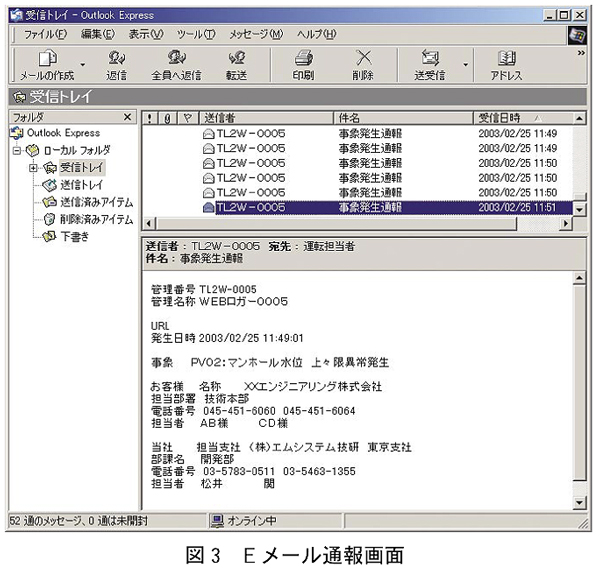Open the メッセージ(M) menu
Screen dimensions: 600x571
coord(256,34)
